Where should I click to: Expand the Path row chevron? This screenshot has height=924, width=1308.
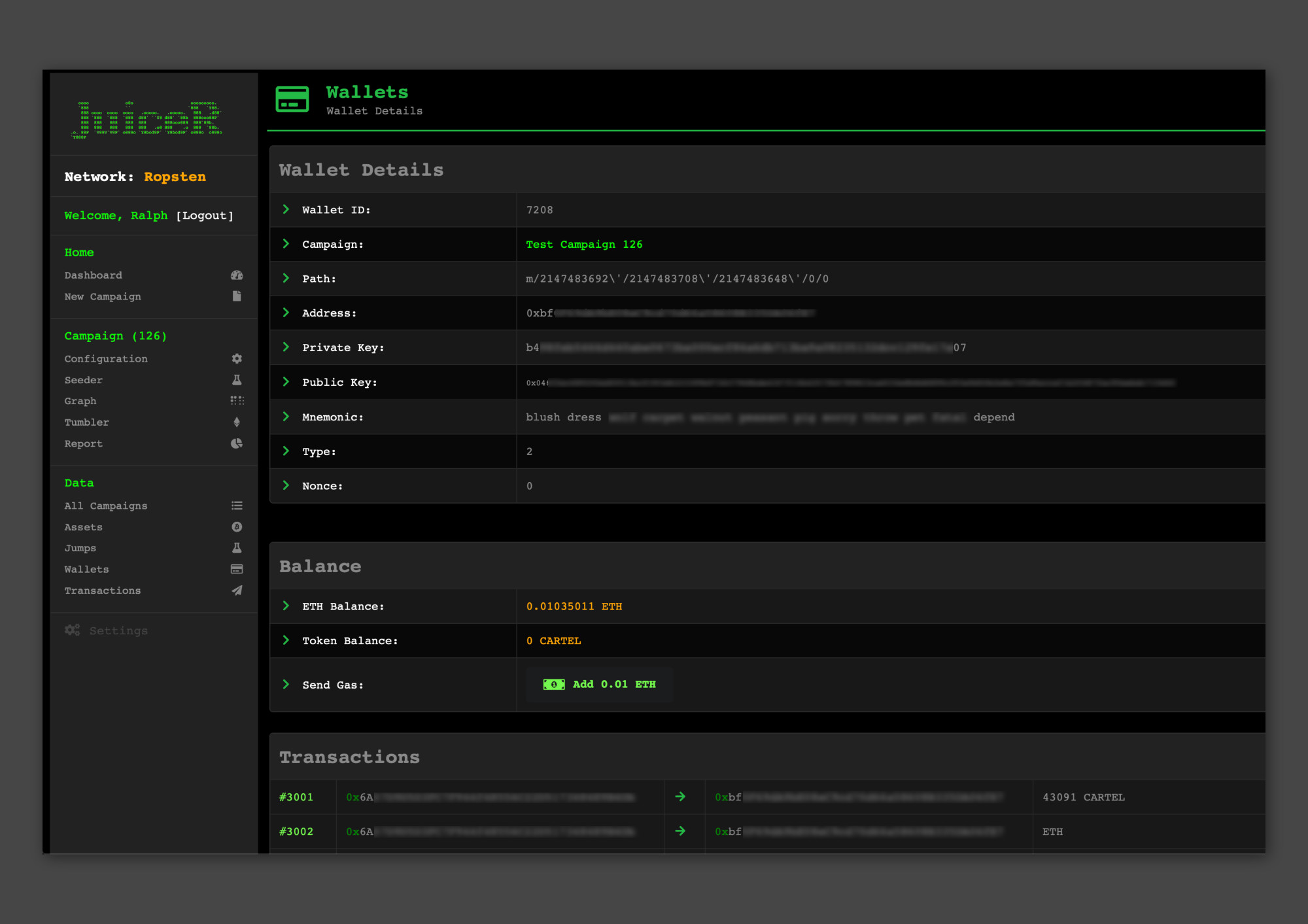click(x=286, y=278)
